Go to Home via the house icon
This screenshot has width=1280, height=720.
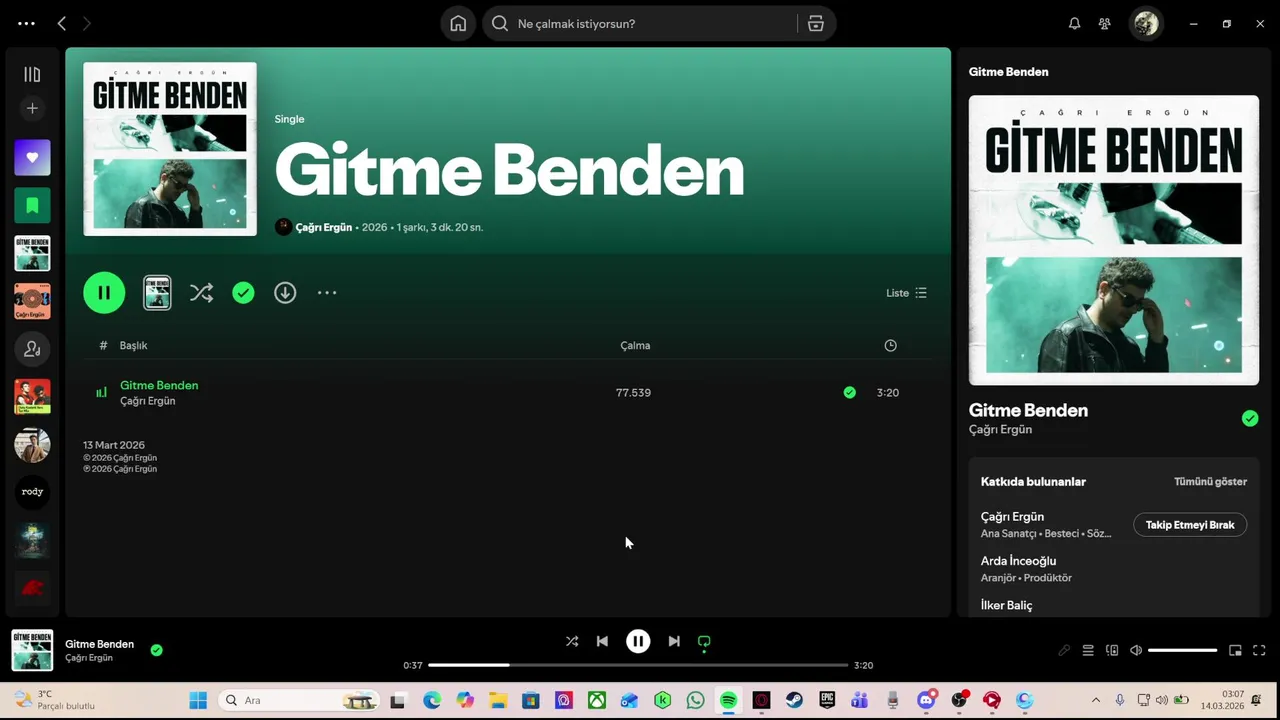[458, 23]
